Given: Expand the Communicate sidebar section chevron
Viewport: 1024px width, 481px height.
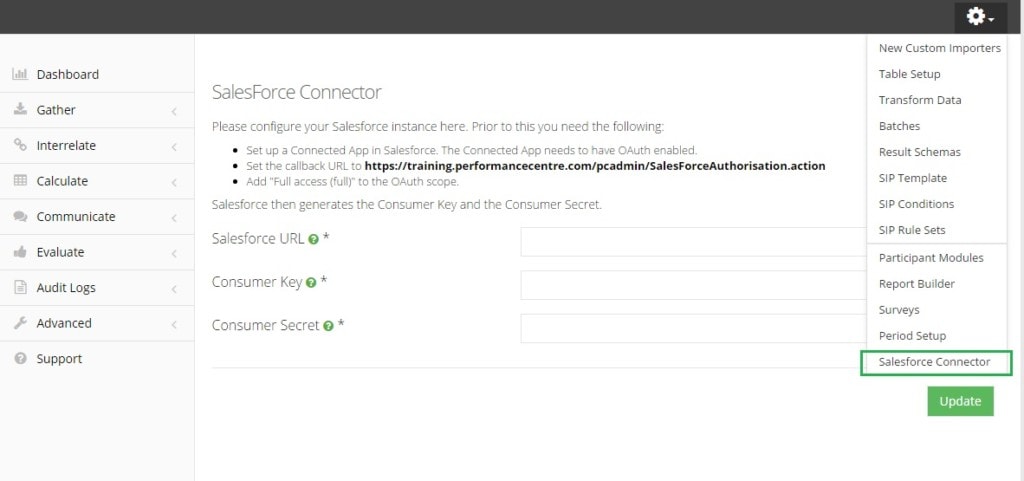Looking at the screenshot, I should click(x=174, y=218).
